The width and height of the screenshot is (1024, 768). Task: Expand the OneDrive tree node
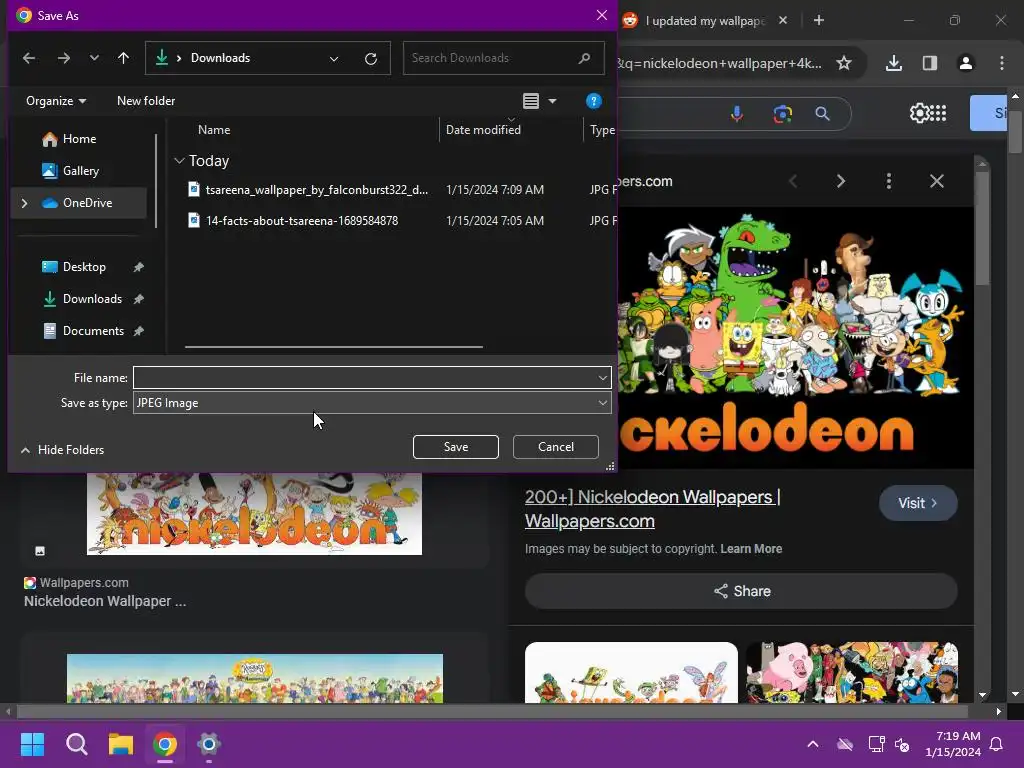point(25,203)
